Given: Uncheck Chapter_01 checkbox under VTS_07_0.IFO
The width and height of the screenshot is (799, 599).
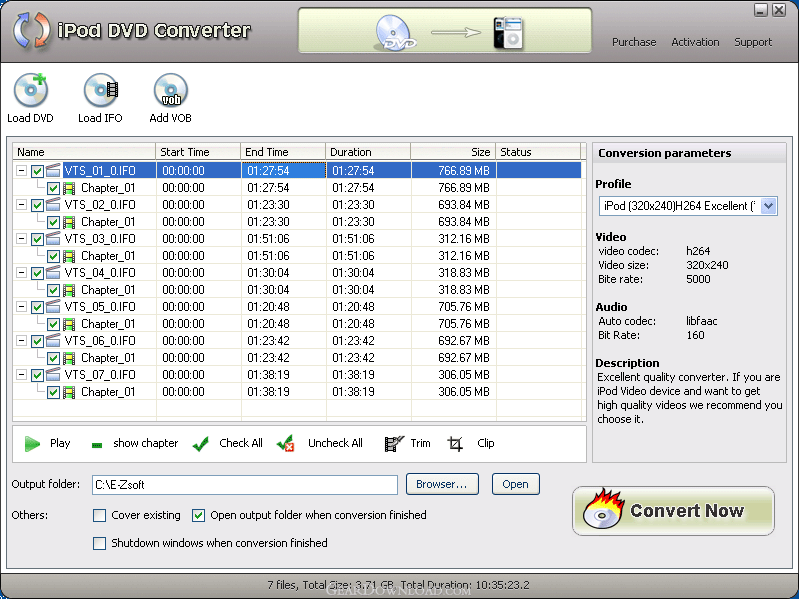Looking at the screenshot, I should point(54,392).
